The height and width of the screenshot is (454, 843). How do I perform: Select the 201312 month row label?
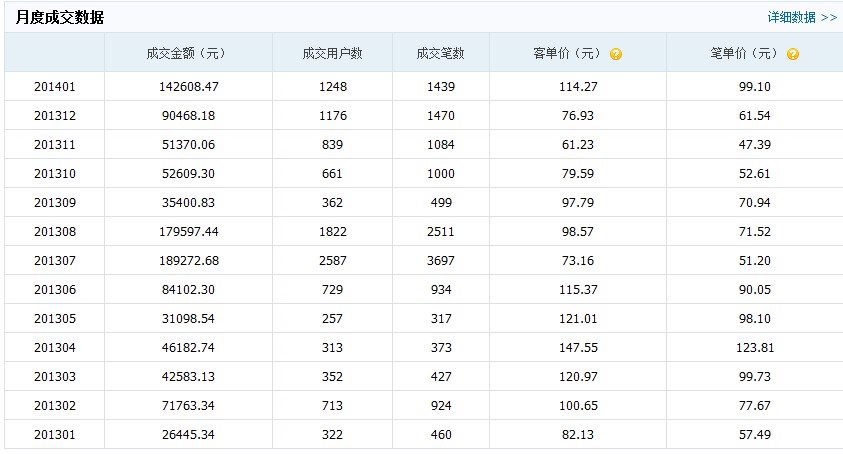click(54, 116)
